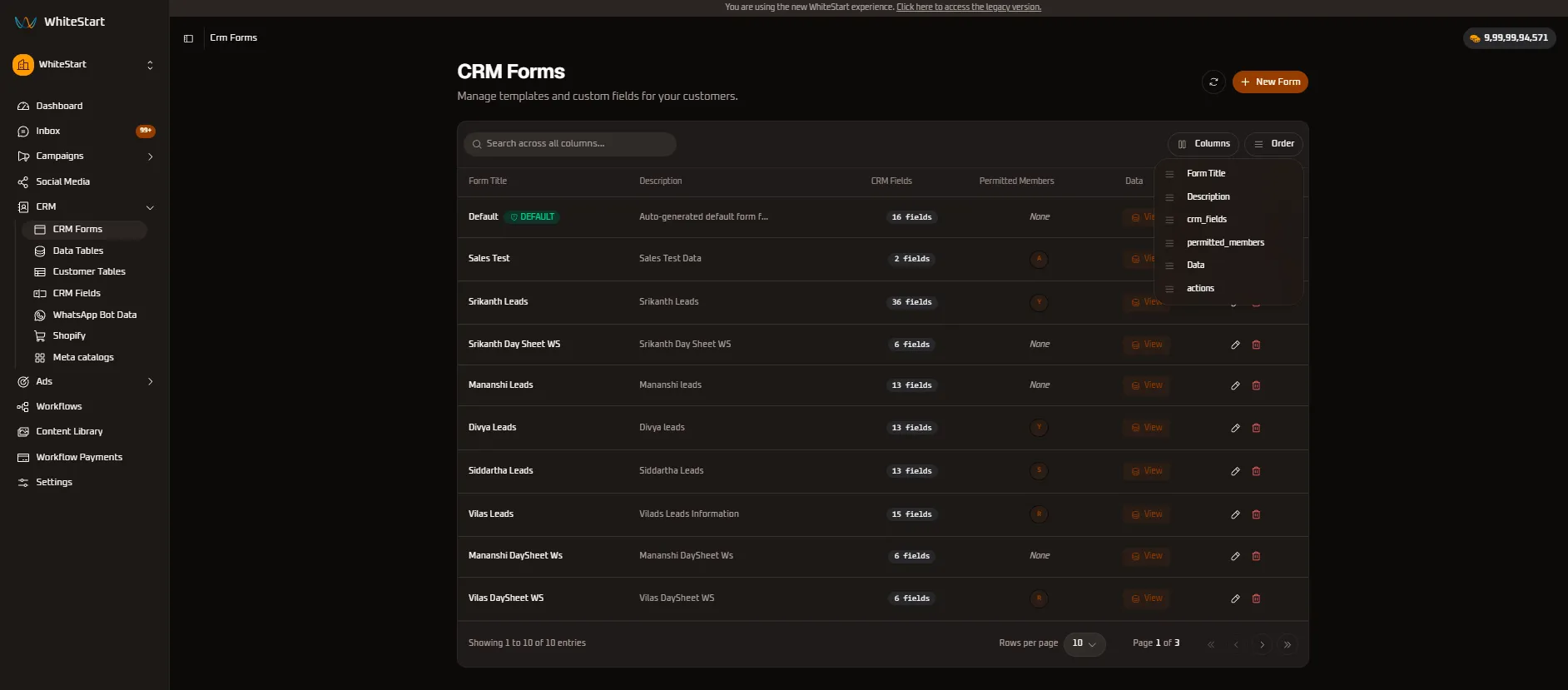Edit the Vilas Leads form
Screen dimensions: 1568x690
click(x=1235, y=514)
